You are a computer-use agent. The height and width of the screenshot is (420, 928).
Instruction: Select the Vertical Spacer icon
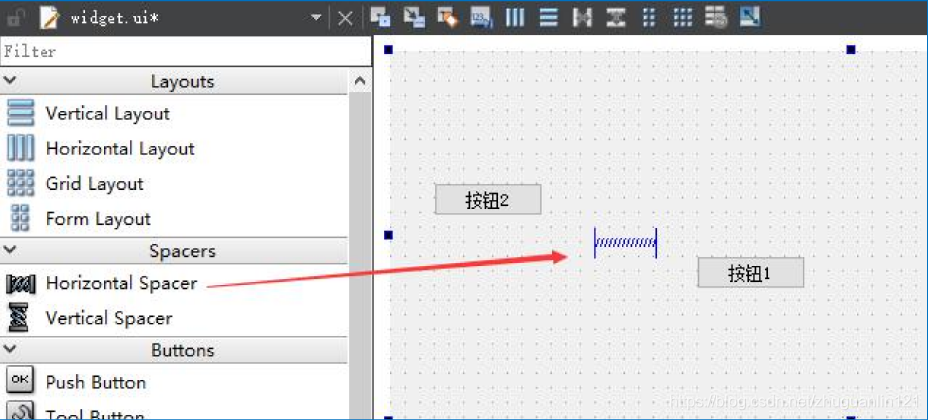[19, 318]
